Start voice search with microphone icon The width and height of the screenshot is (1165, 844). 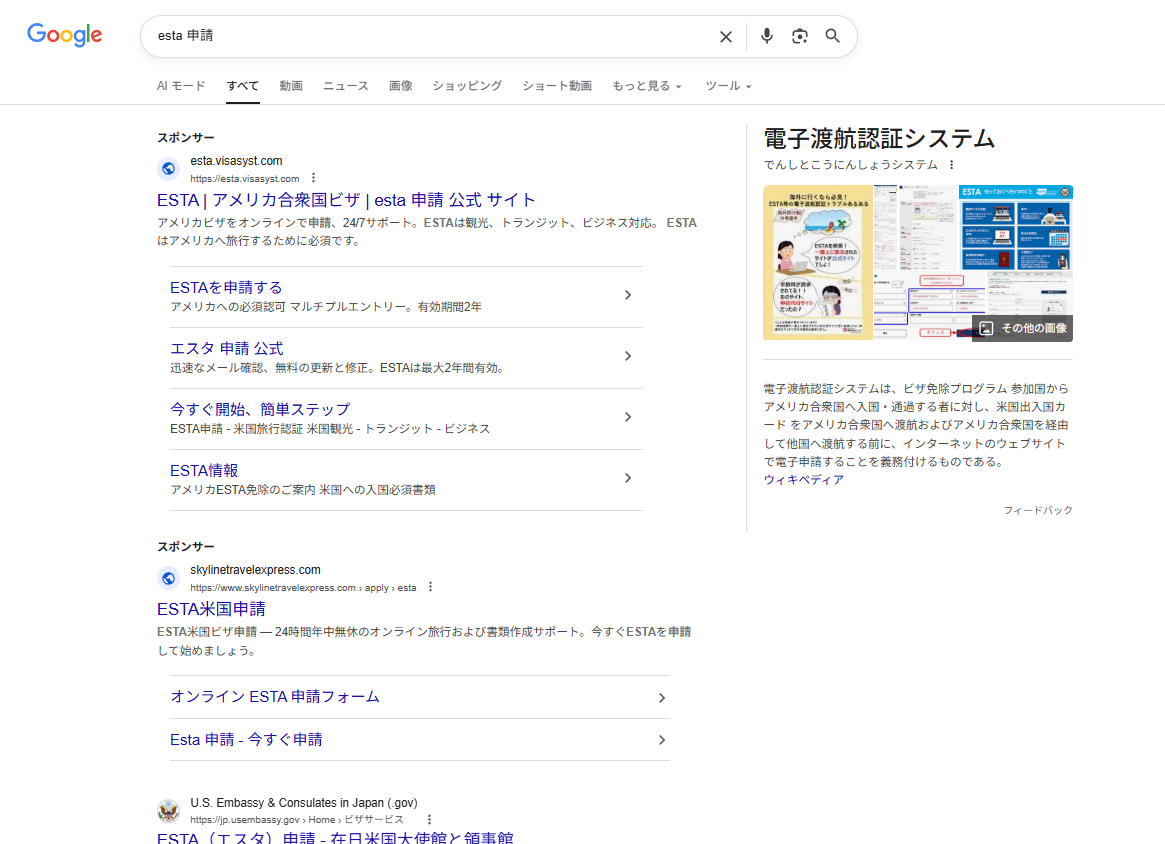point(767,36)
